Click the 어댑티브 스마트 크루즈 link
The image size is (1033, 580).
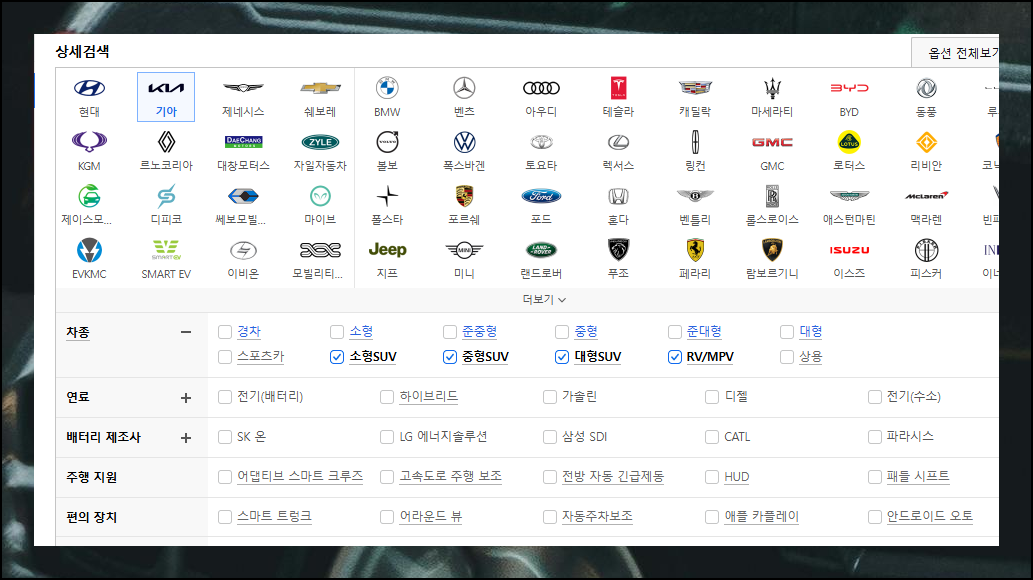pyautogui.click(x=300, y=476)
